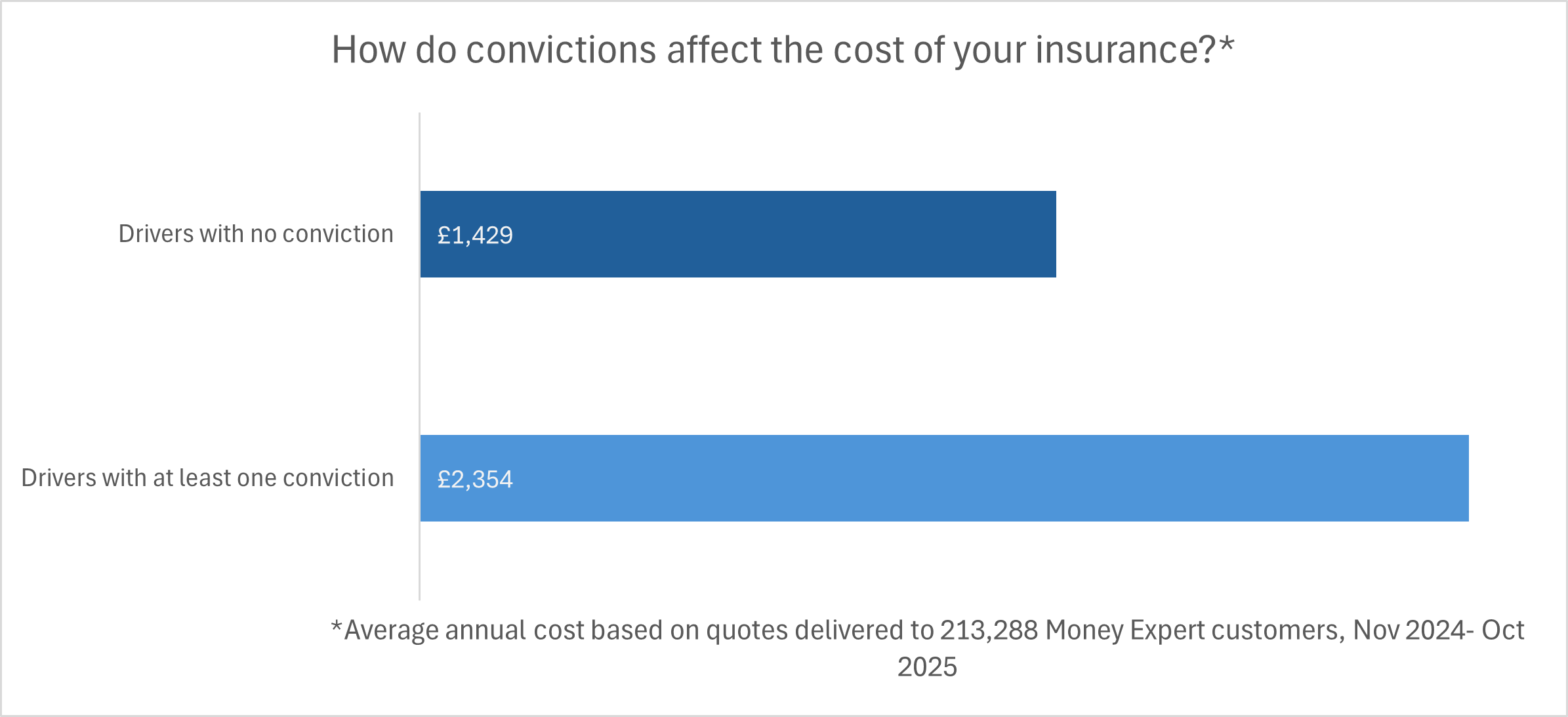Click the £2,354 data label
This screenshot has height=717, width=1568.
tap(475, 480)
